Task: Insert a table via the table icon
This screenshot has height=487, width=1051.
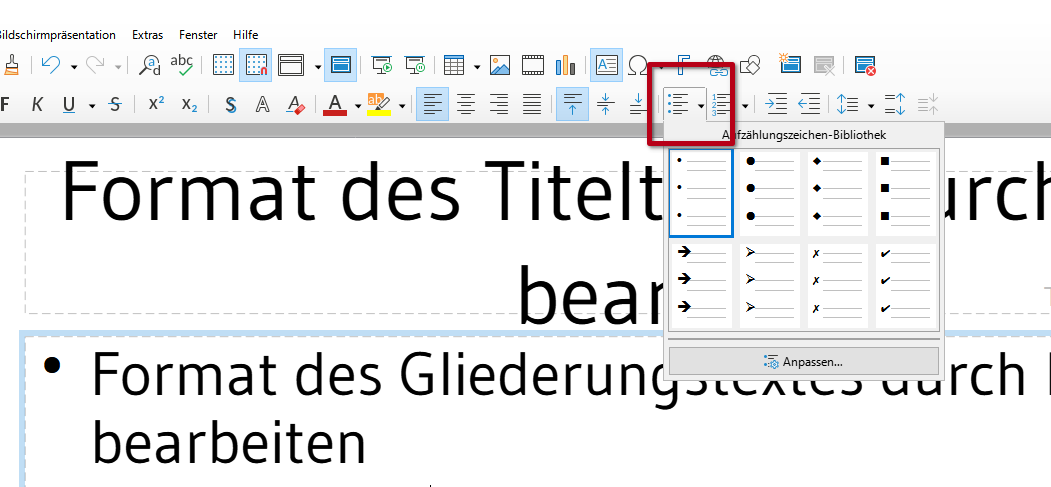Action: coord(454,65)
